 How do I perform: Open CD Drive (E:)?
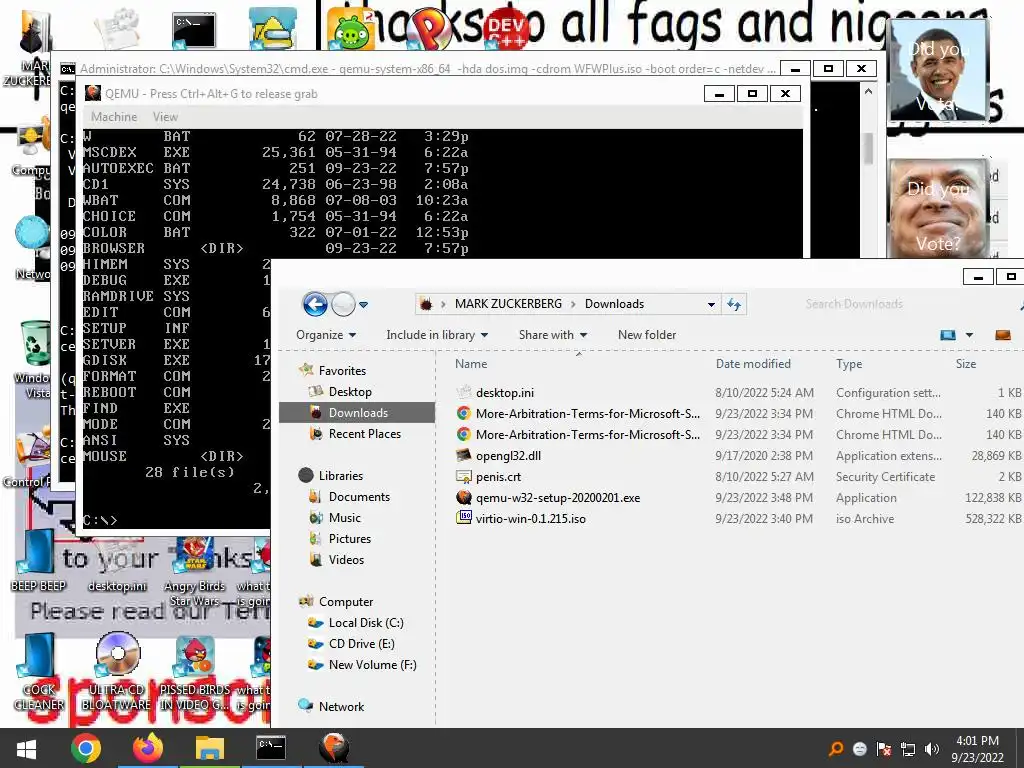(361, 644)
